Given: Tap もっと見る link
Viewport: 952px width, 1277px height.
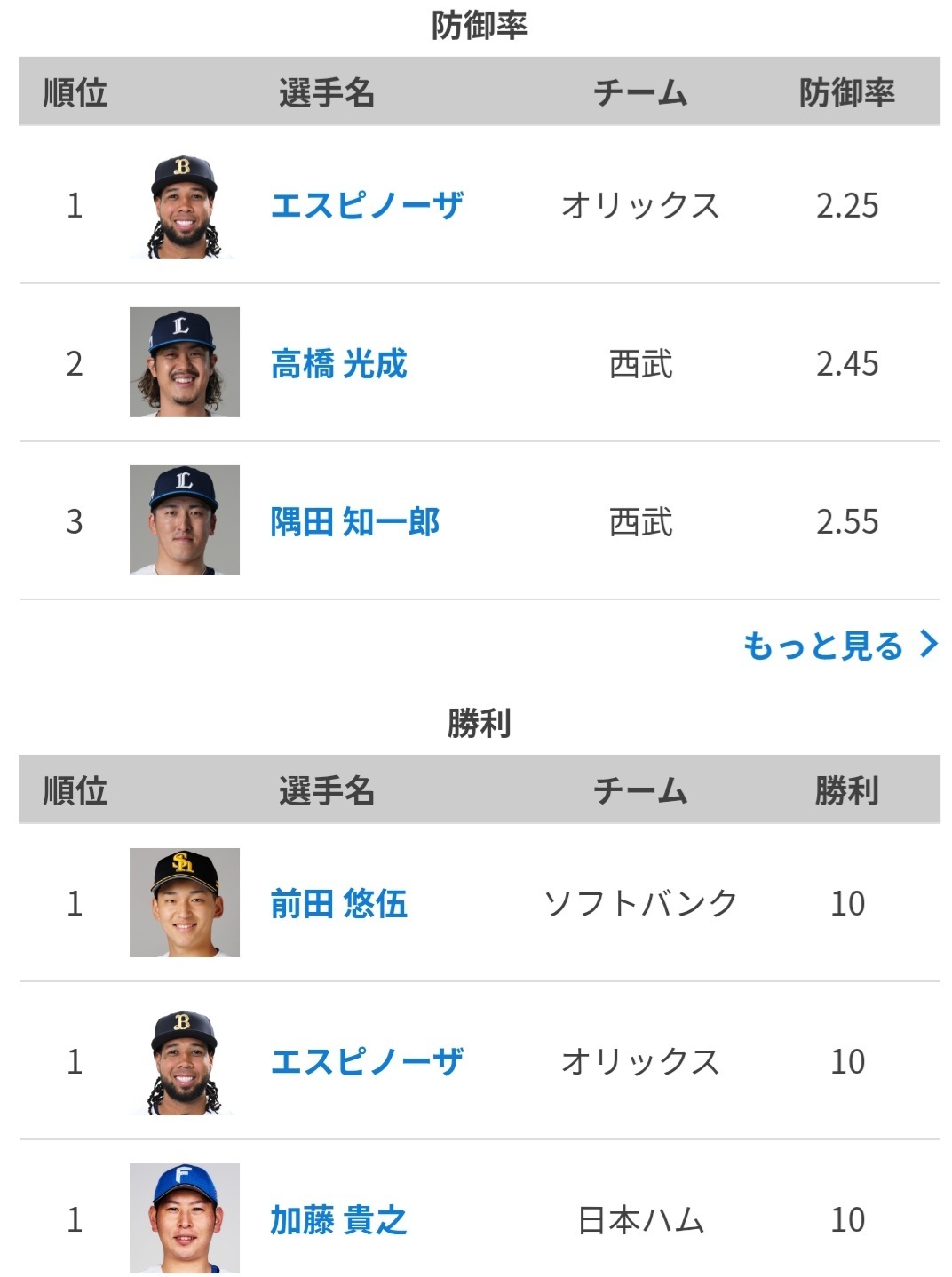Looking at the screenshot, I should pyautogui.click(x=823, y=645).
